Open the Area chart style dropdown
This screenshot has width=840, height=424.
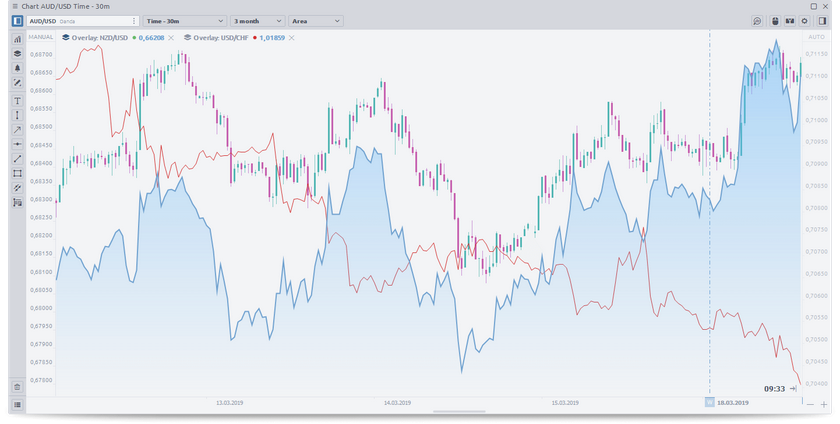coord(315,21)
